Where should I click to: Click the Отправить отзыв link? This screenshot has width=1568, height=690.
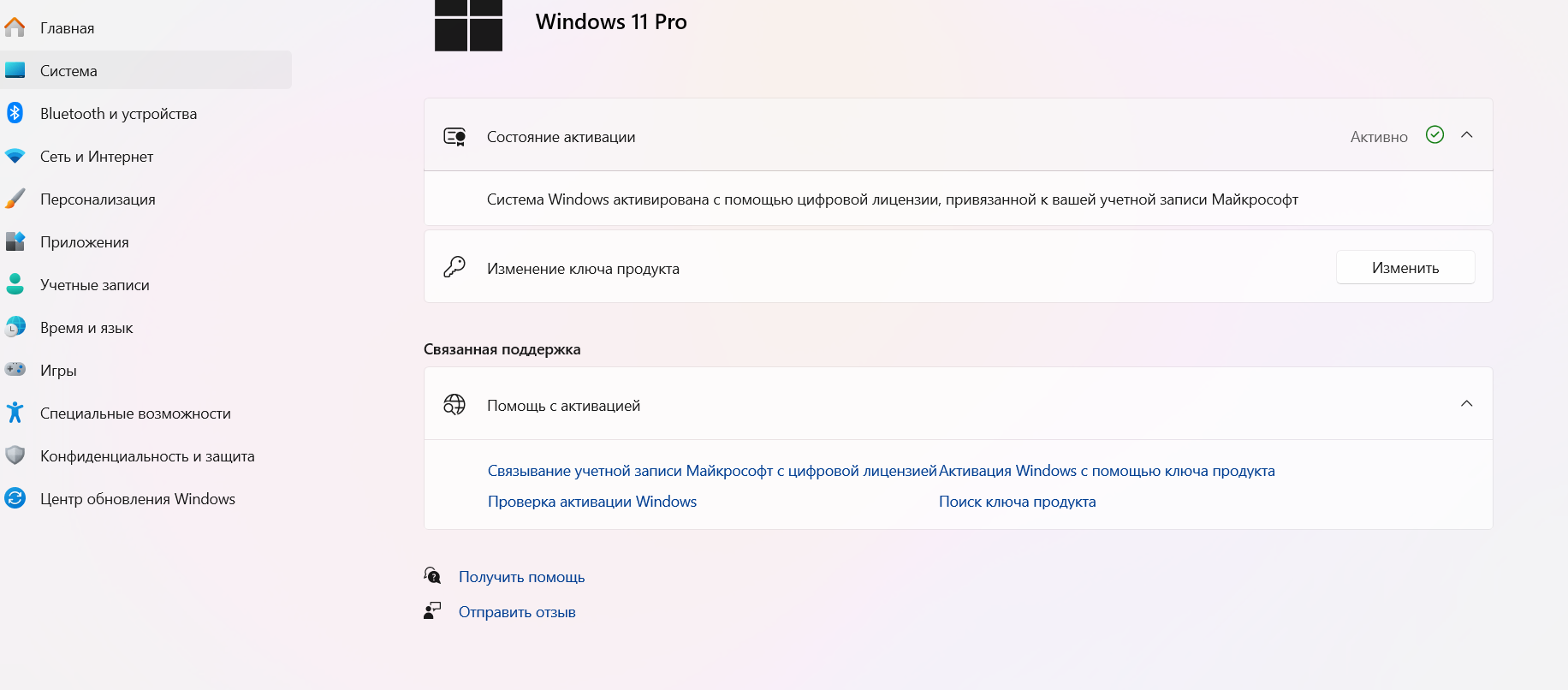click(x=517, y=612)
